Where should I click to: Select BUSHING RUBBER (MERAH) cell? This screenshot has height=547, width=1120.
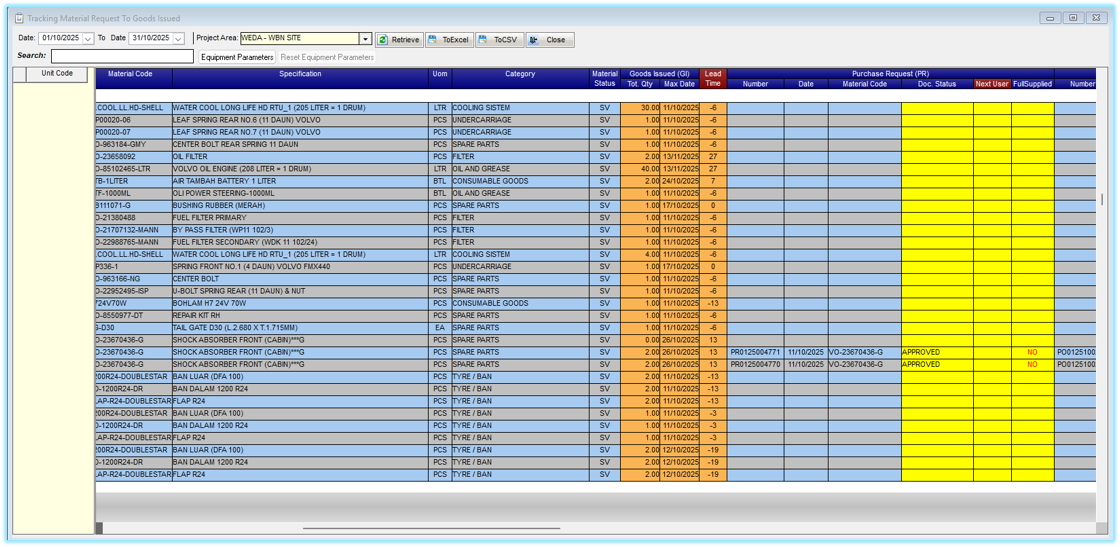click(300, 205)
